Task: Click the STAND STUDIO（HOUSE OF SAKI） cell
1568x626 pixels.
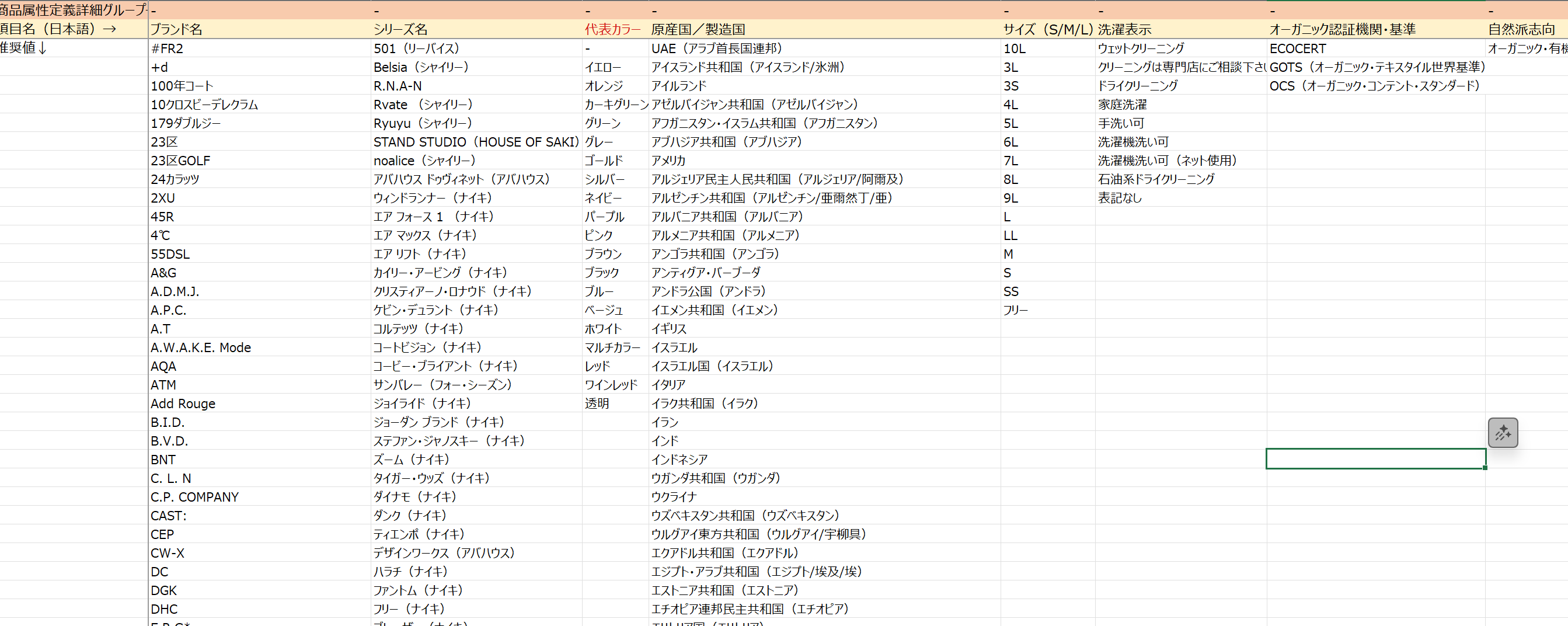Action: (476, 142)
